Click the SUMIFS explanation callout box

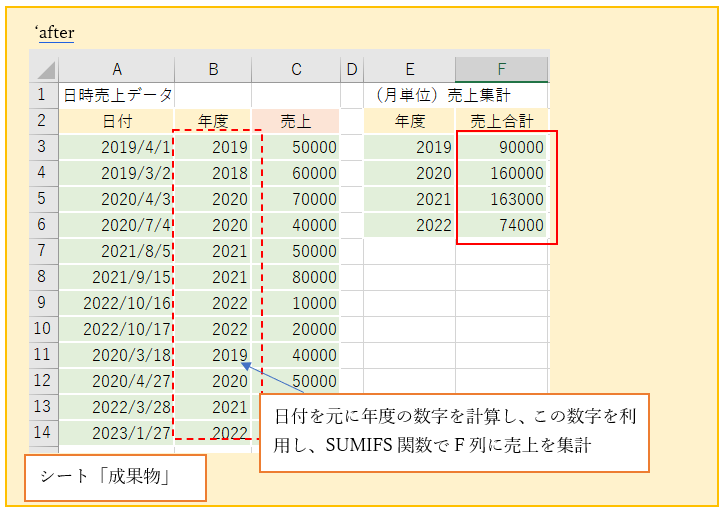(x=454, y=432)
